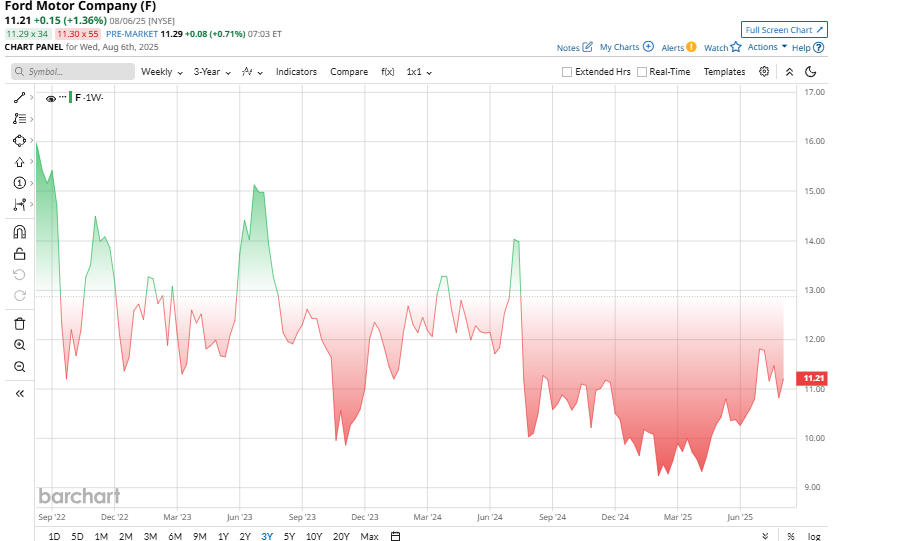Screen dimensions: 915x541
Task: Select 2Y range tab
Action: click(x=245, y=536)
